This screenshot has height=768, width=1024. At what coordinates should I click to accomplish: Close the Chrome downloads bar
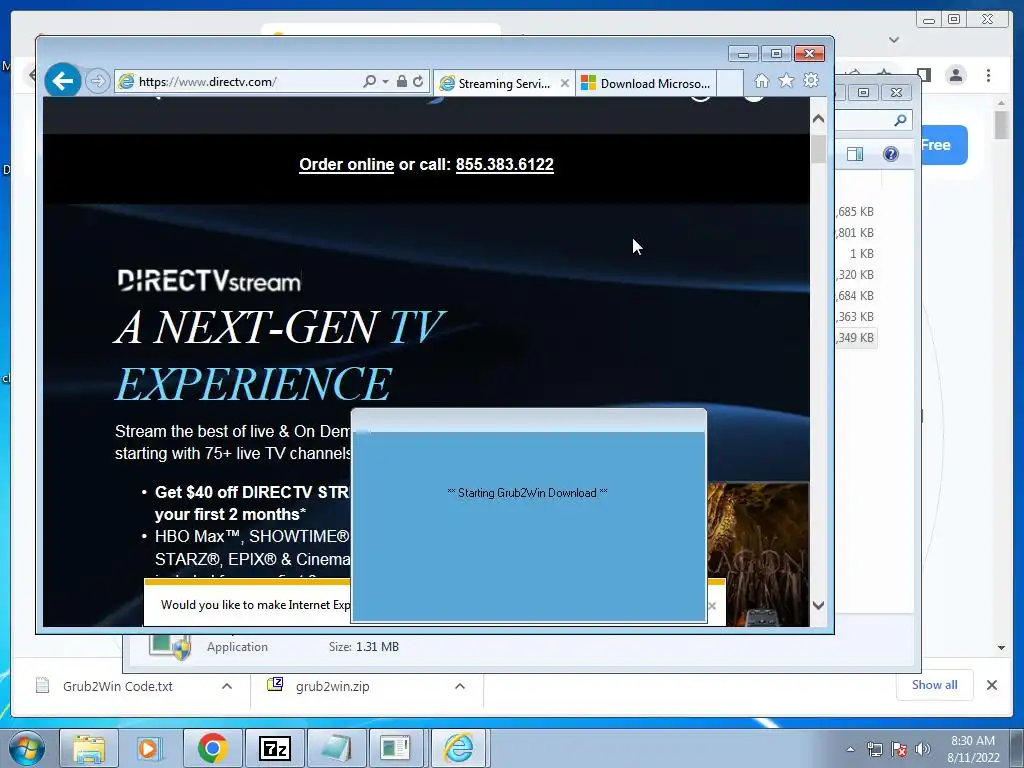point(992,685)
